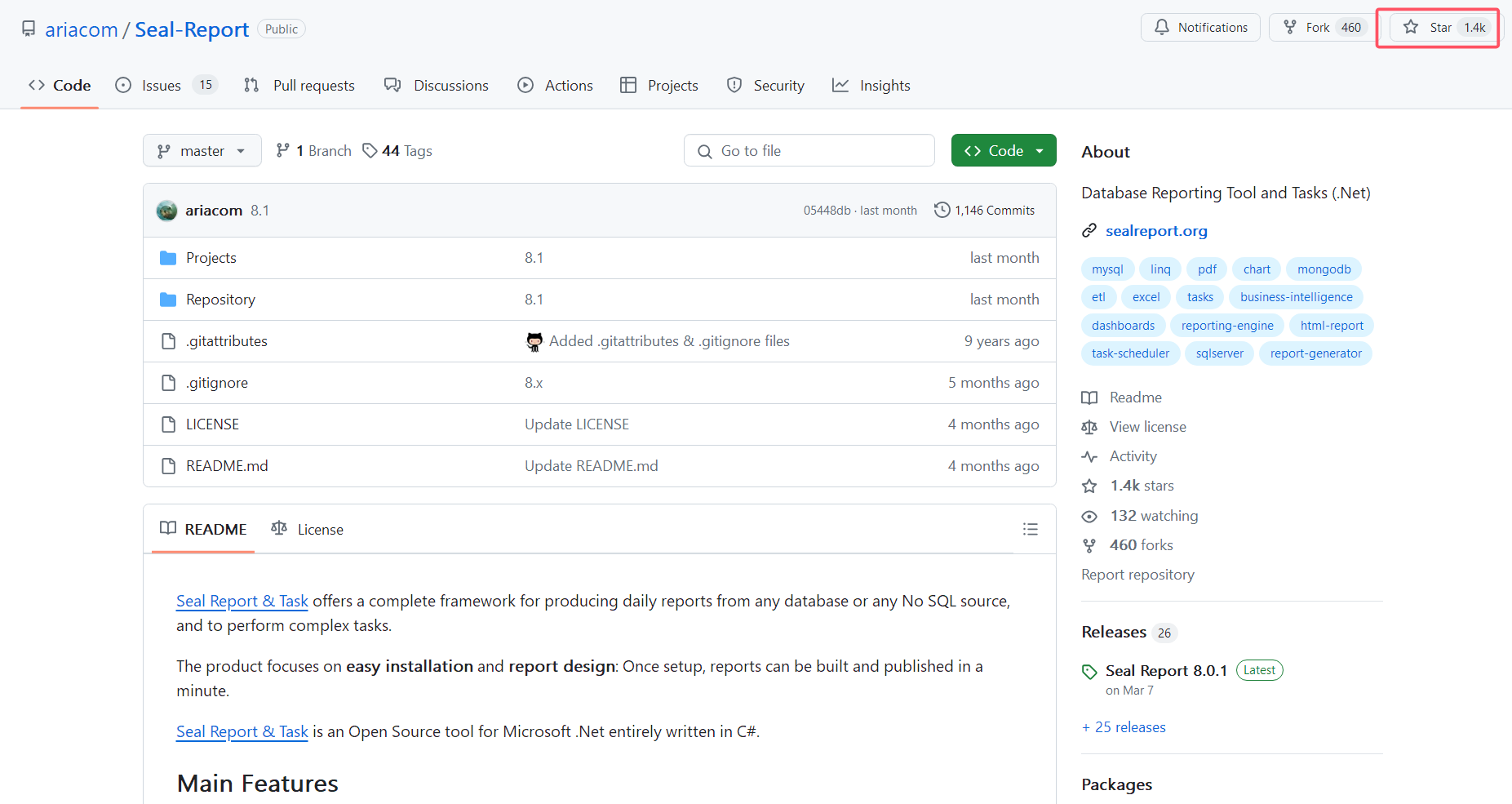This screenshot has height=804, width=1512.
Task: Open the README outline list icon
Action: (x=1031, y=529)
